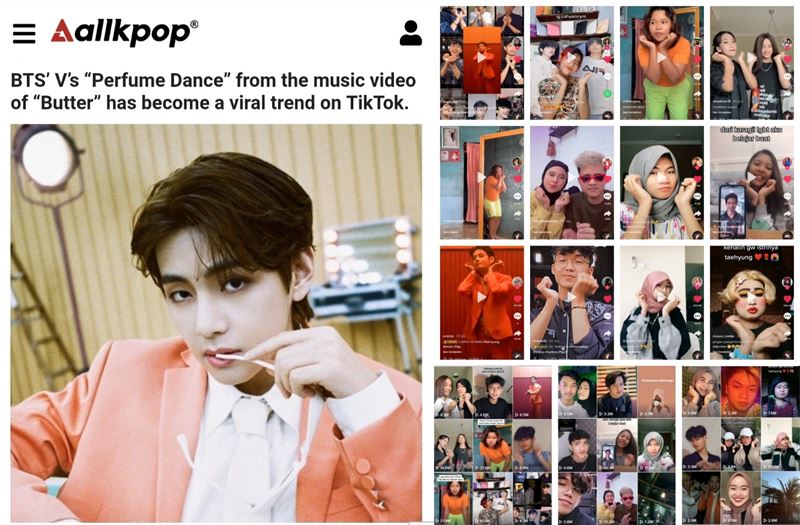Like the video with red sunglasses man
The image size is (800, 525).
[x=607, y=178]
